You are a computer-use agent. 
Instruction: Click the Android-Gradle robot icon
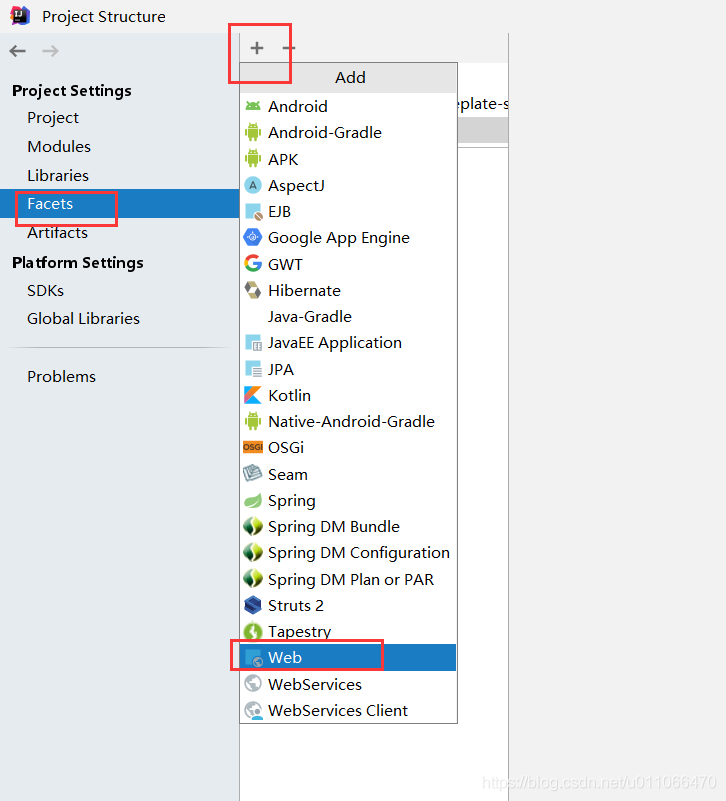pyautogui.click(x=253, y=132)
